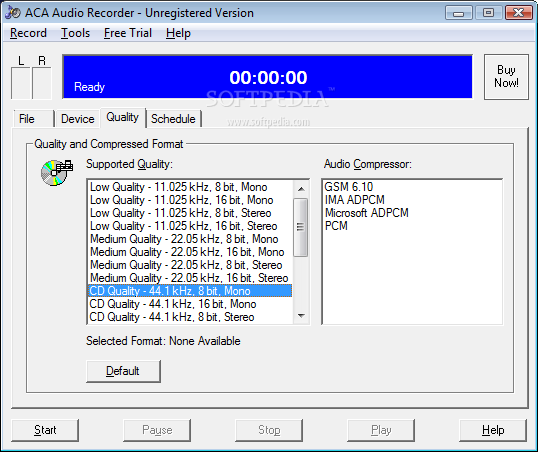The height and width of the screenshot is (452, 538).
Task: Maximize the ACA Audio Recorder window
Action: pos(489,13)
